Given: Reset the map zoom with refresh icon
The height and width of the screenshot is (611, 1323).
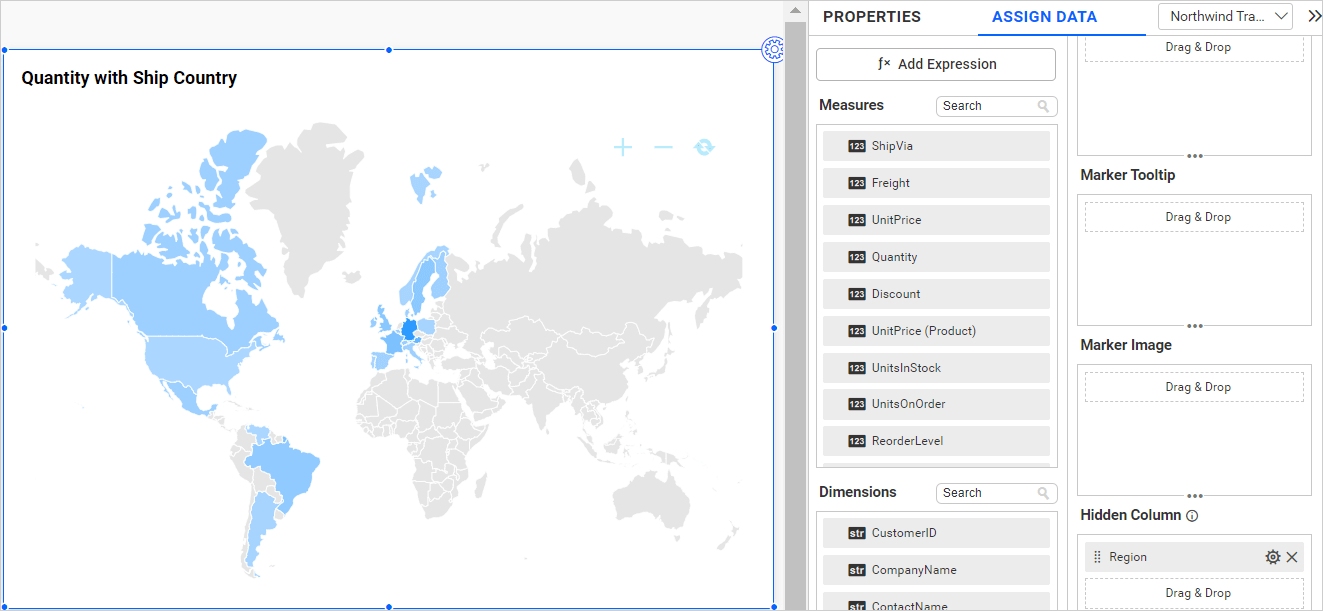Looking at the screenshot, I should 705,148.
